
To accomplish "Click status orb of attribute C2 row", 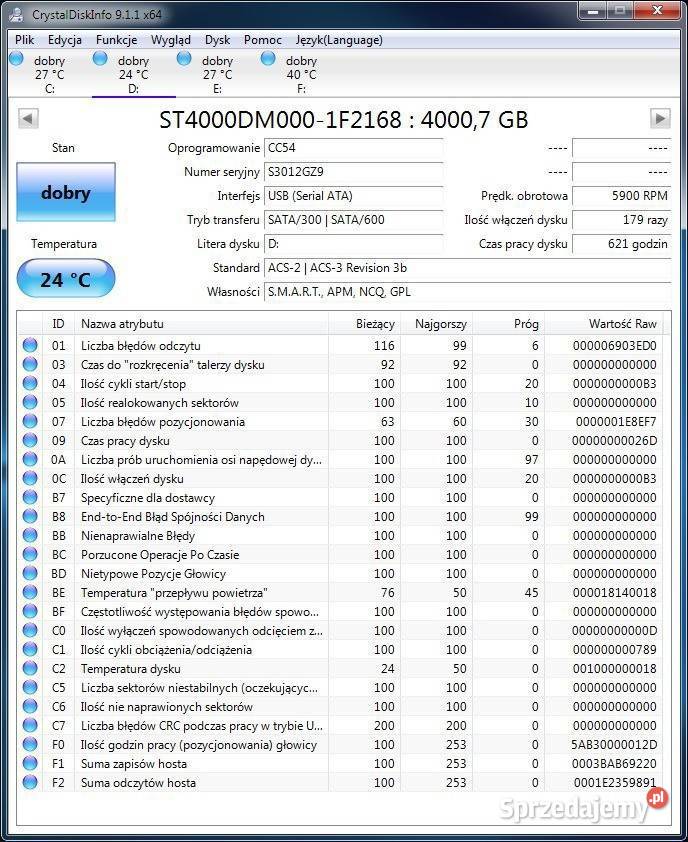I will click(30, 668).
